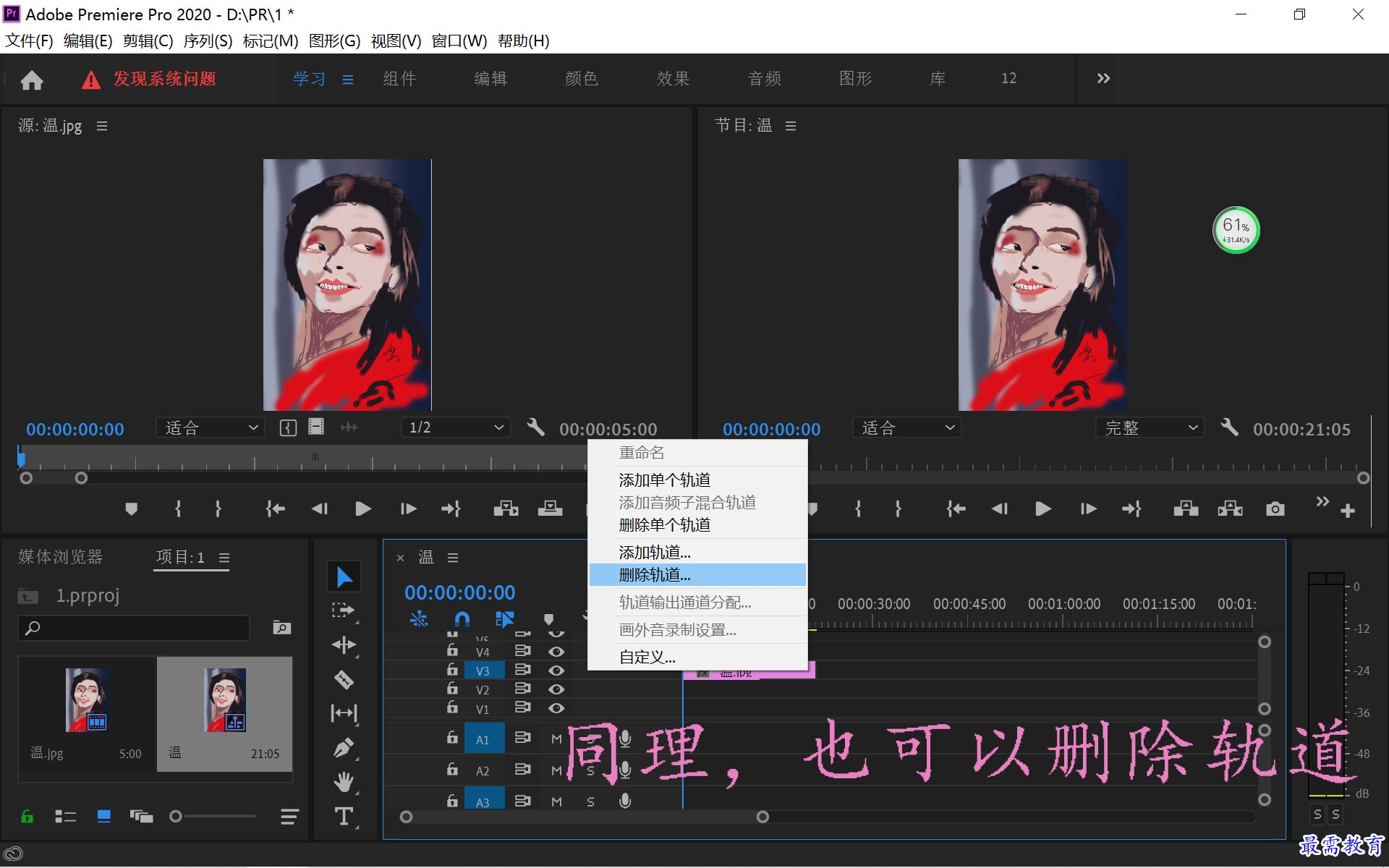The height and width of the screenshot is (868, 1389).
Task: Toggle nest sequence insert mode
Action: coord(419,619)
